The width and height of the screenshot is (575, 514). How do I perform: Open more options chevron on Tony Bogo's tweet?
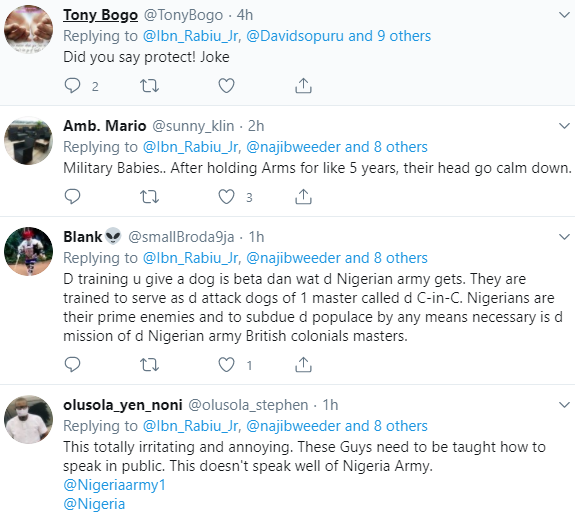click(564, 15)
